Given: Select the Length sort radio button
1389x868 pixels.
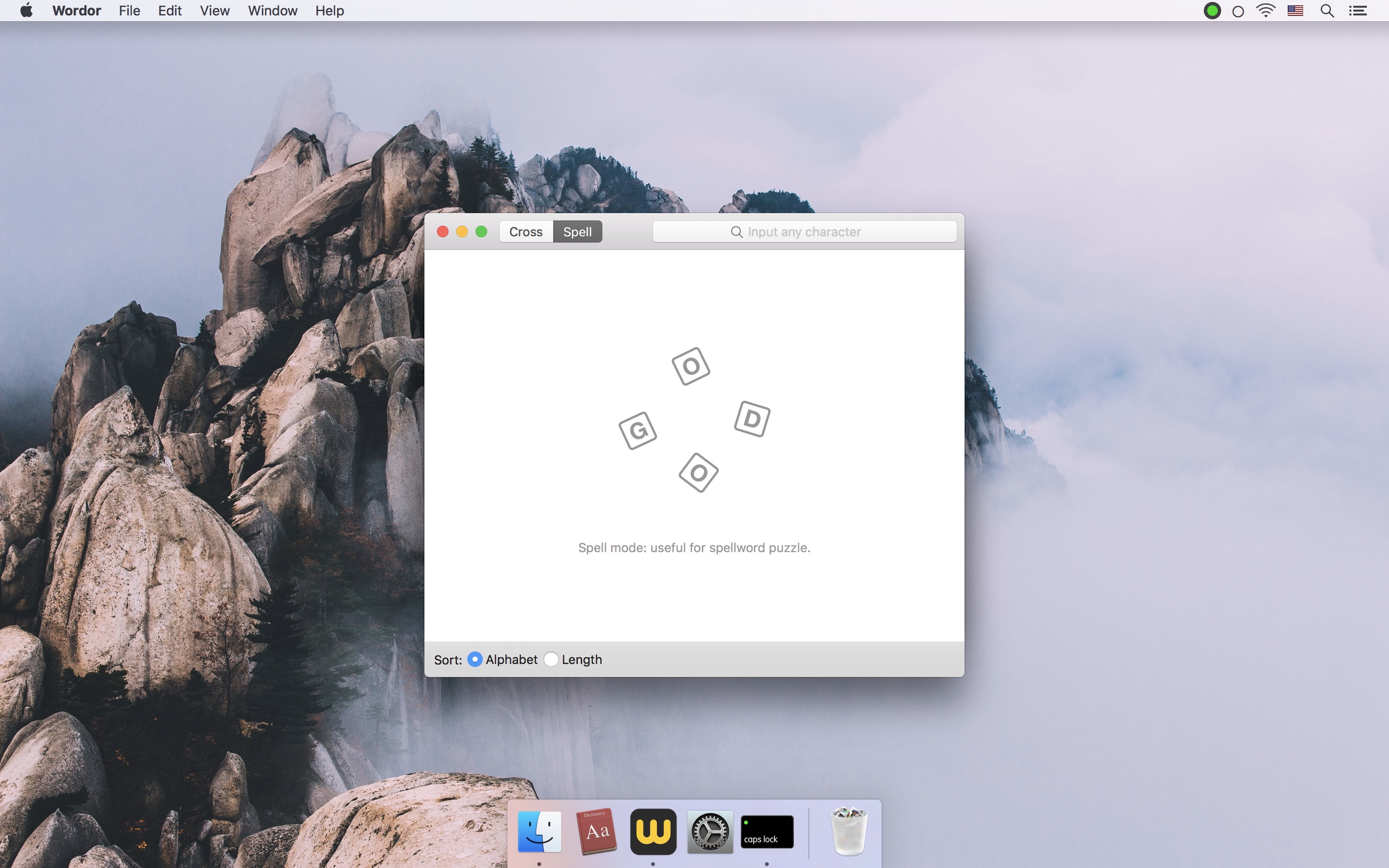Looking at the screenshot, I should 551,659.
